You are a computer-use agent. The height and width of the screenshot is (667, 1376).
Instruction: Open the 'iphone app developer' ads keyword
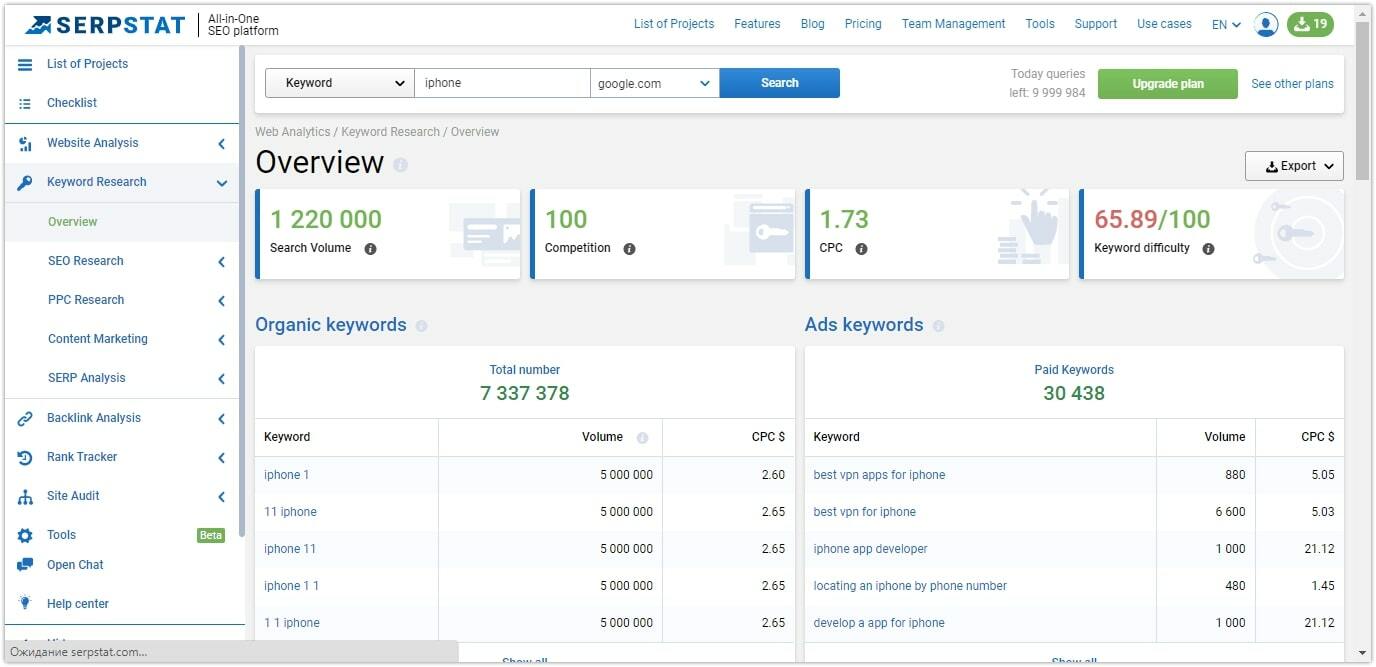pyautogui.click(x=871, y=549)
